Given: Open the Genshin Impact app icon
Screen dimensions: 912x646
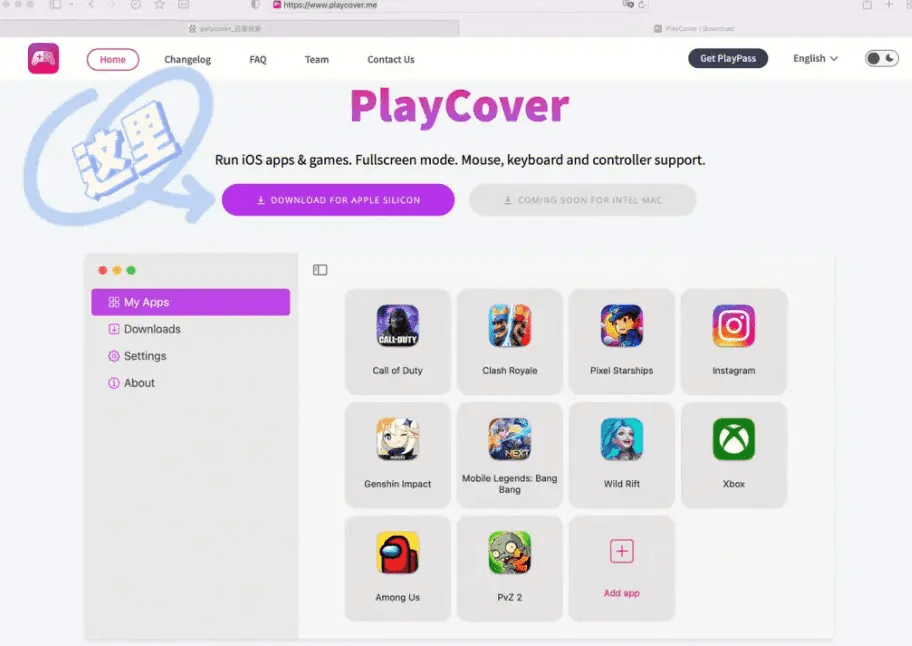Looking at the screenshot, I should coord(397,439).
